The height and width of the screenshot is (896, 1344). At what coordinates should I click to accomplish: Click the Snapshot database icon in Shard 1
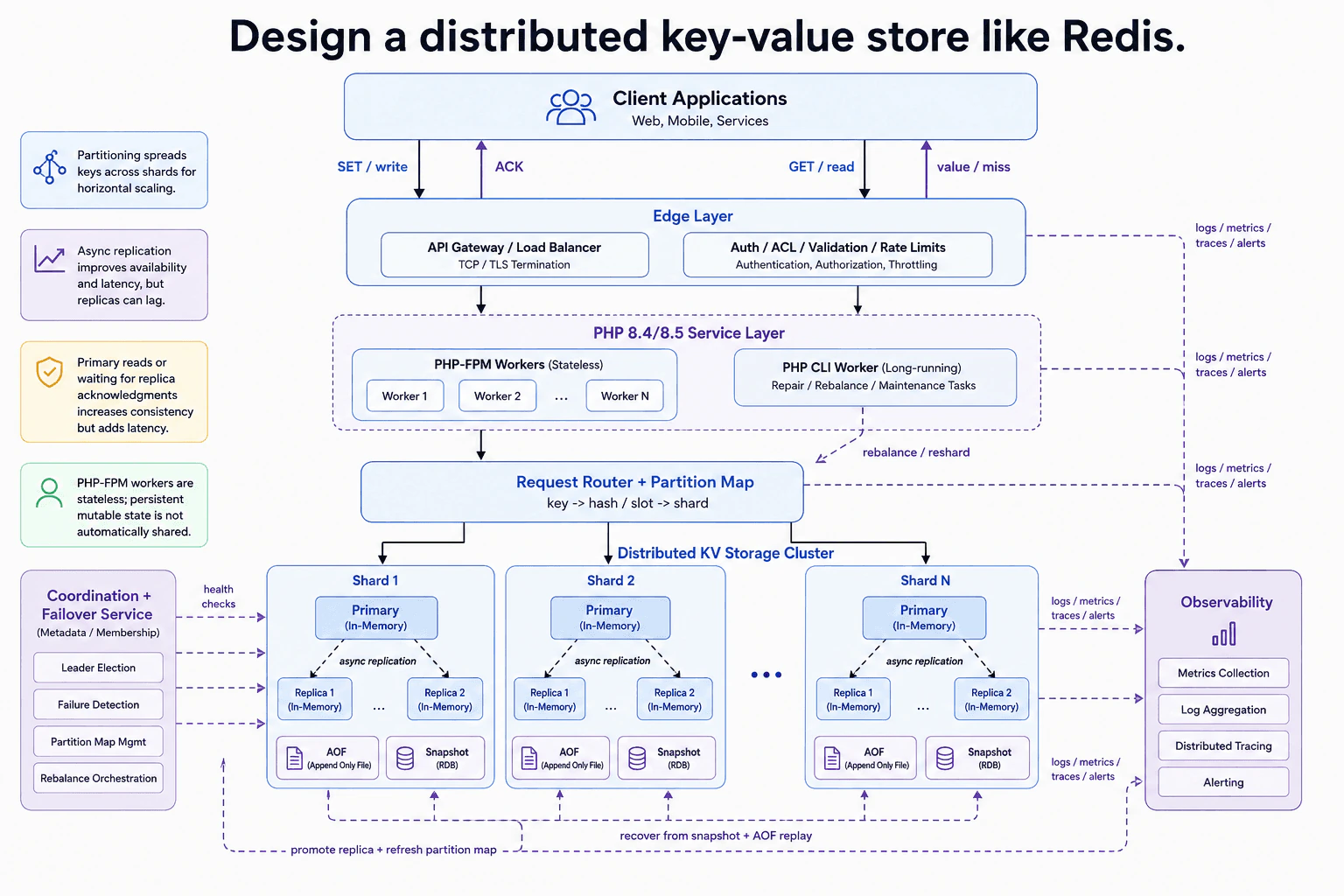(x=405, y=758)
